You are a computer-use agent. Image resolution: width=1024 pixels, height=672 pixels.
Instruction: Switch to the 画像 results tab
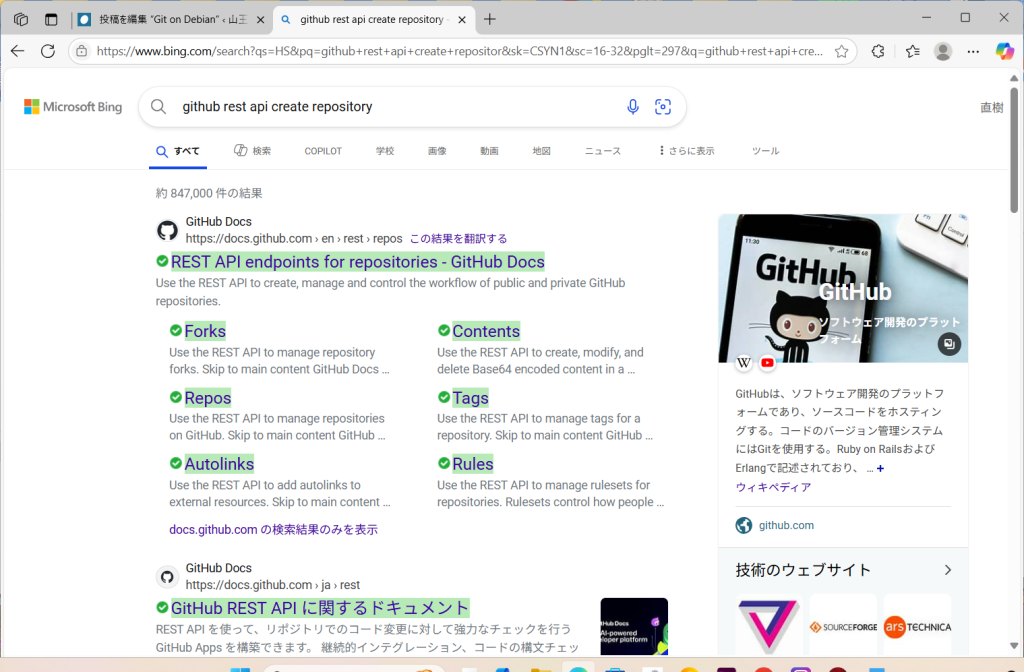[437, 151]
